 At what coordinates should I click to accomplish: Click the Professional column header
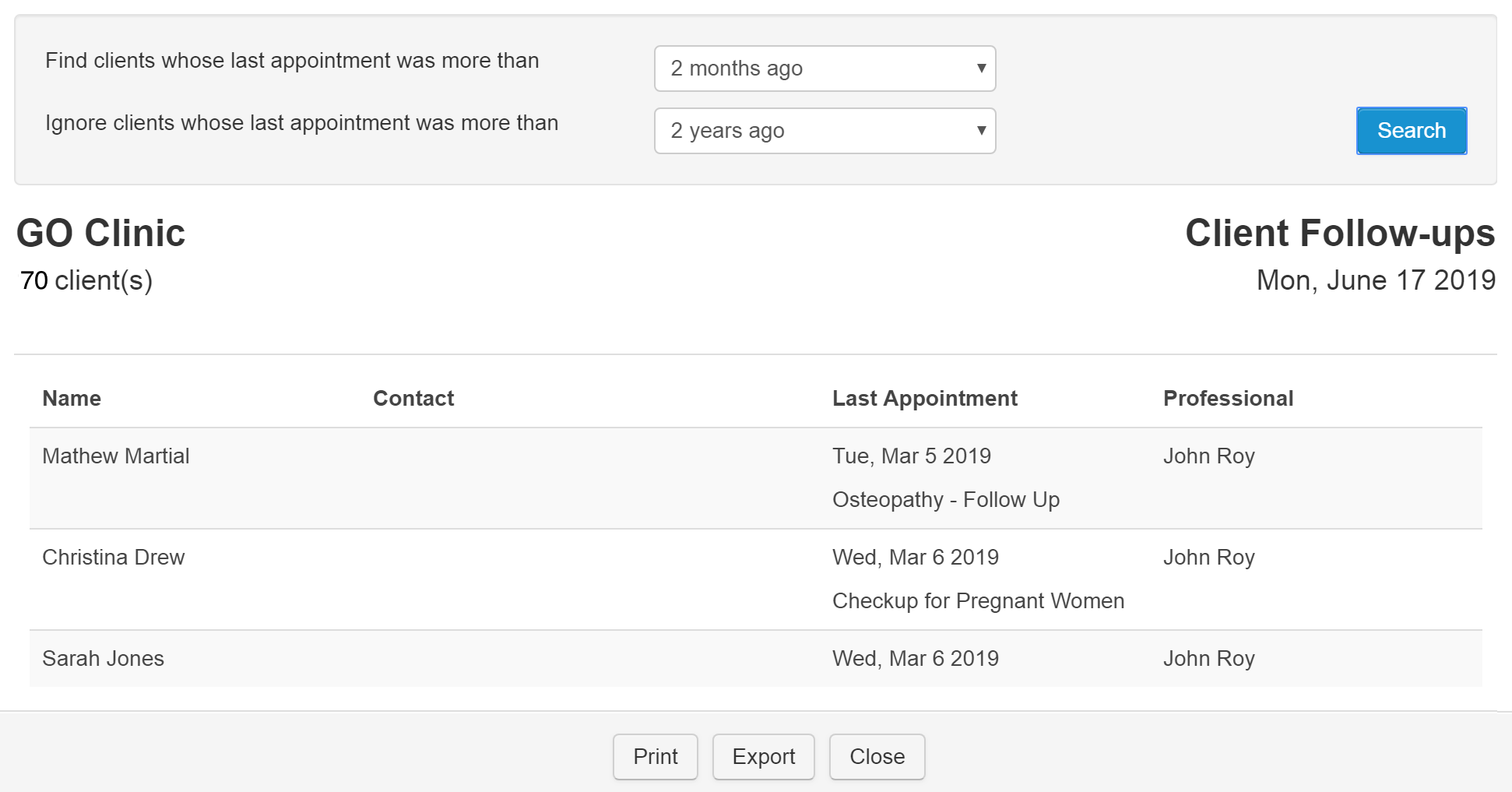point(1229,398)
